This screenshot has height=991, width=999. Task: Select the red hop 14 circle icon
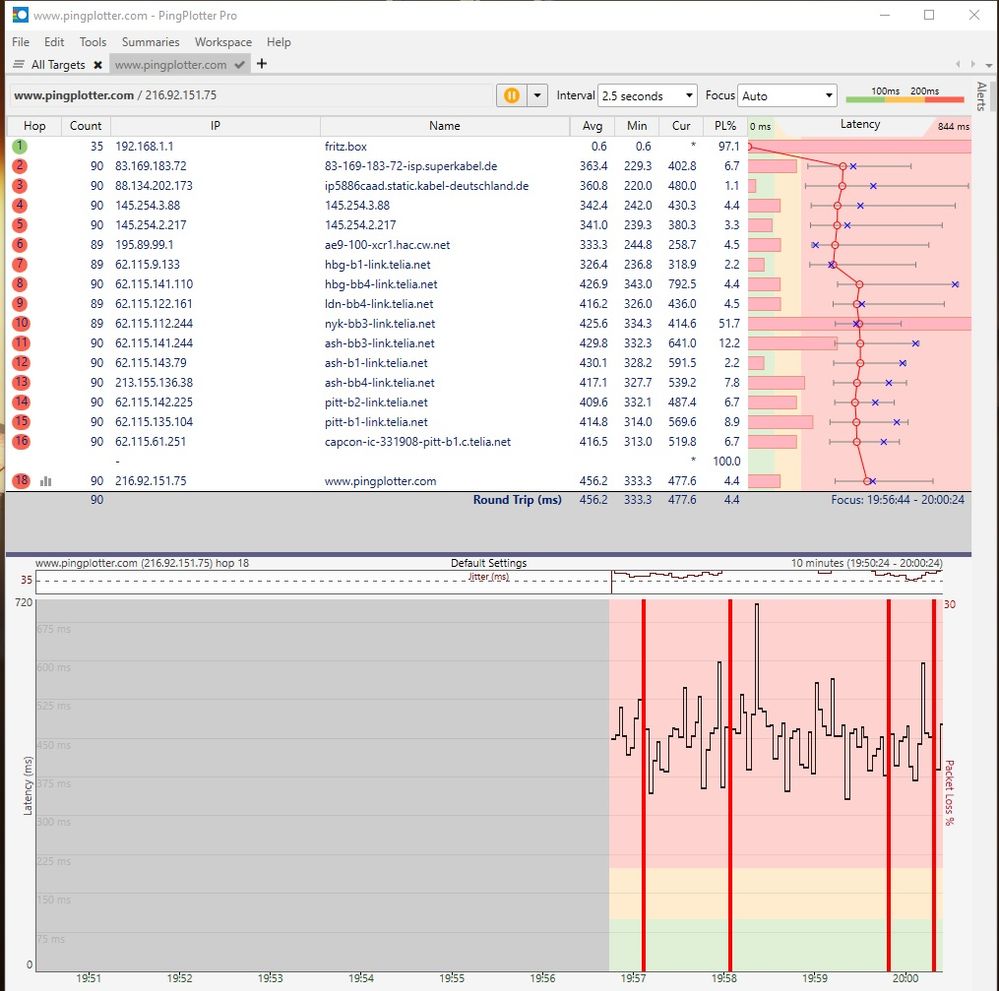pyautogui.click(x=20, y=402)
